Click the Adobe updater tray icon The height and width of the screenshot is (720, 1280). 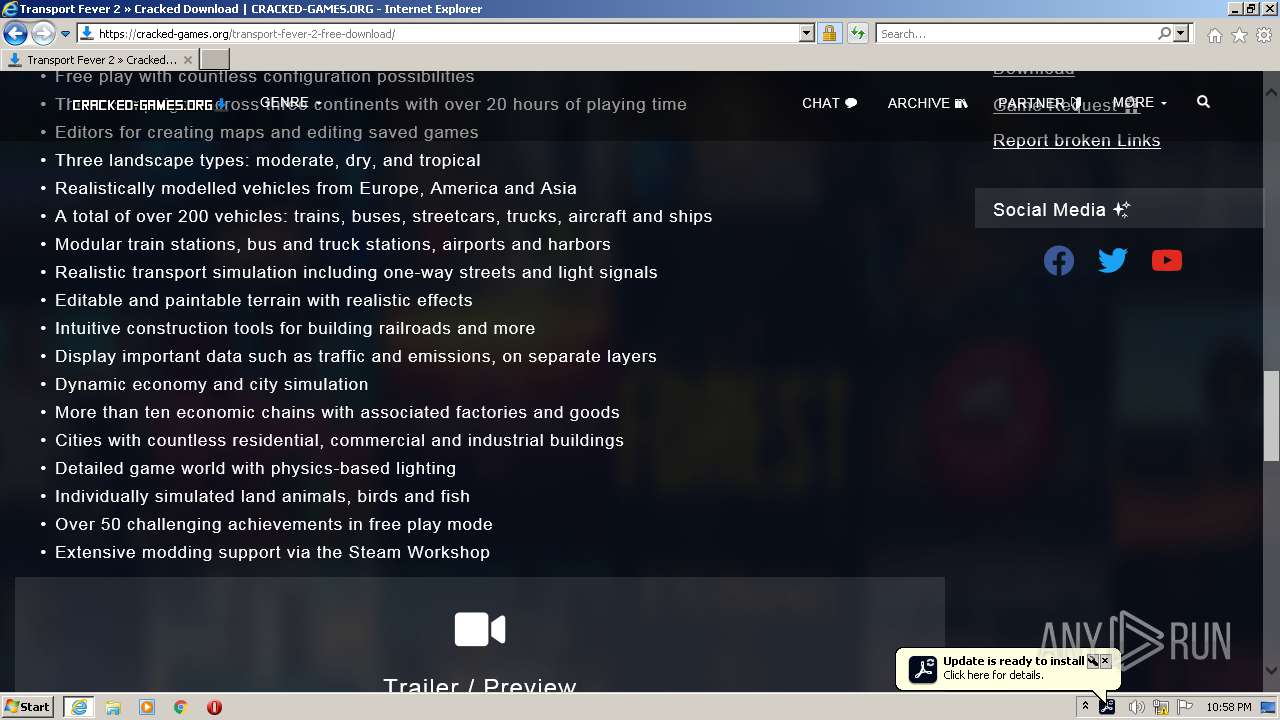point(1107,707)
